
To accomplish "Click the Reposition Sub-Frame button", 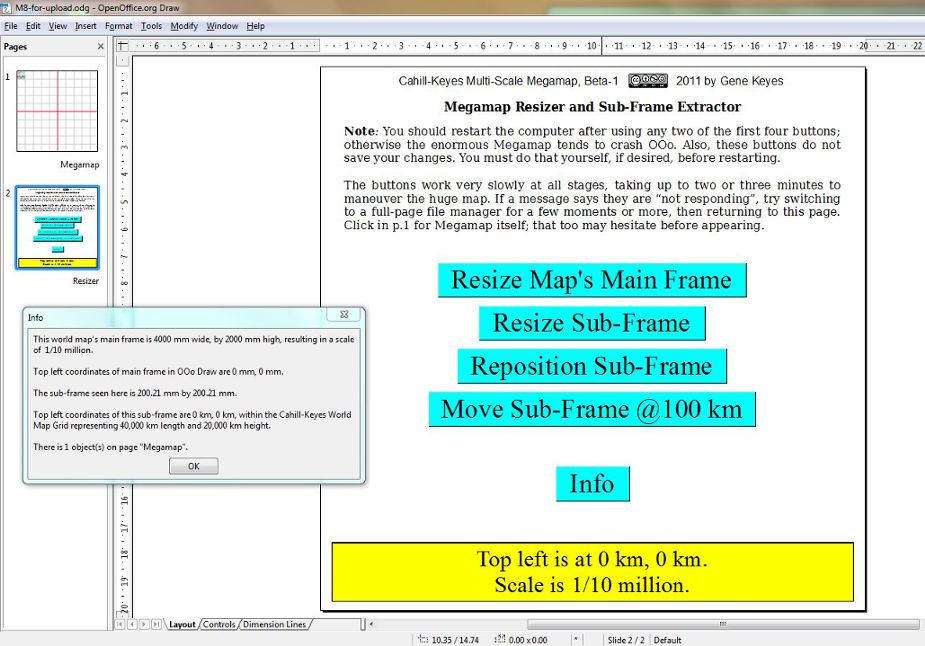I will pos(592,366).
